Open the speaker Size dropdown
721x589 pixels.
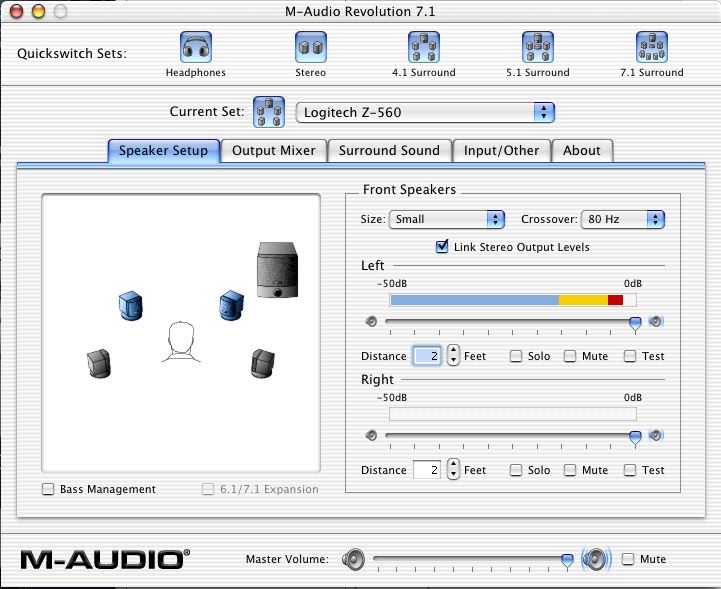446,219
